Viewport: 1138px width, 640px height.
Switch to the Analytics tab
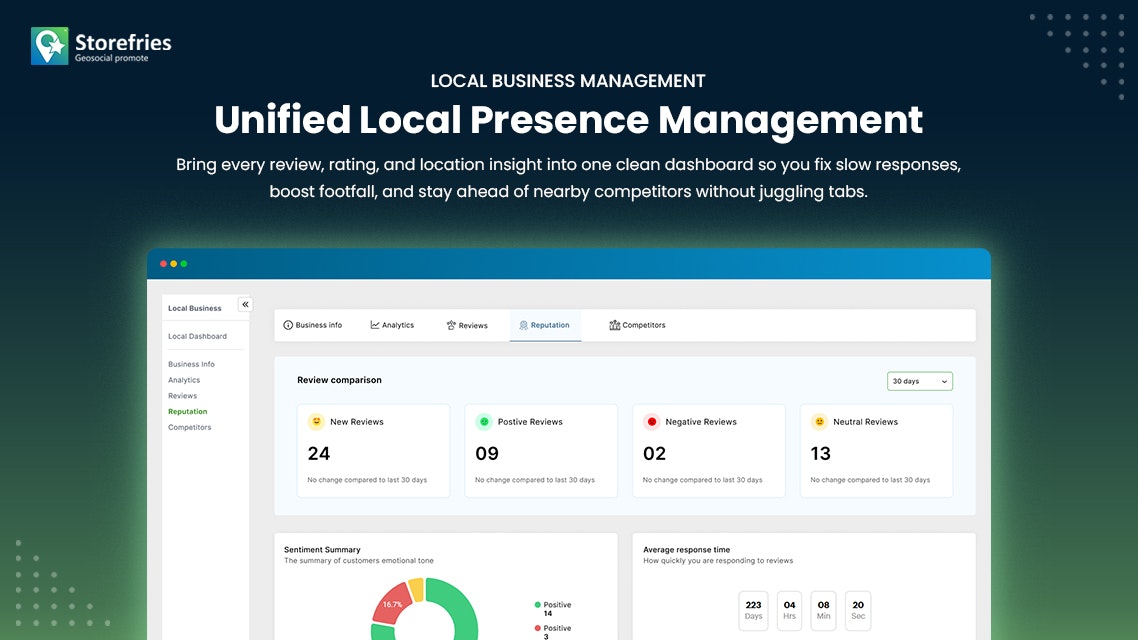[392, 325]
